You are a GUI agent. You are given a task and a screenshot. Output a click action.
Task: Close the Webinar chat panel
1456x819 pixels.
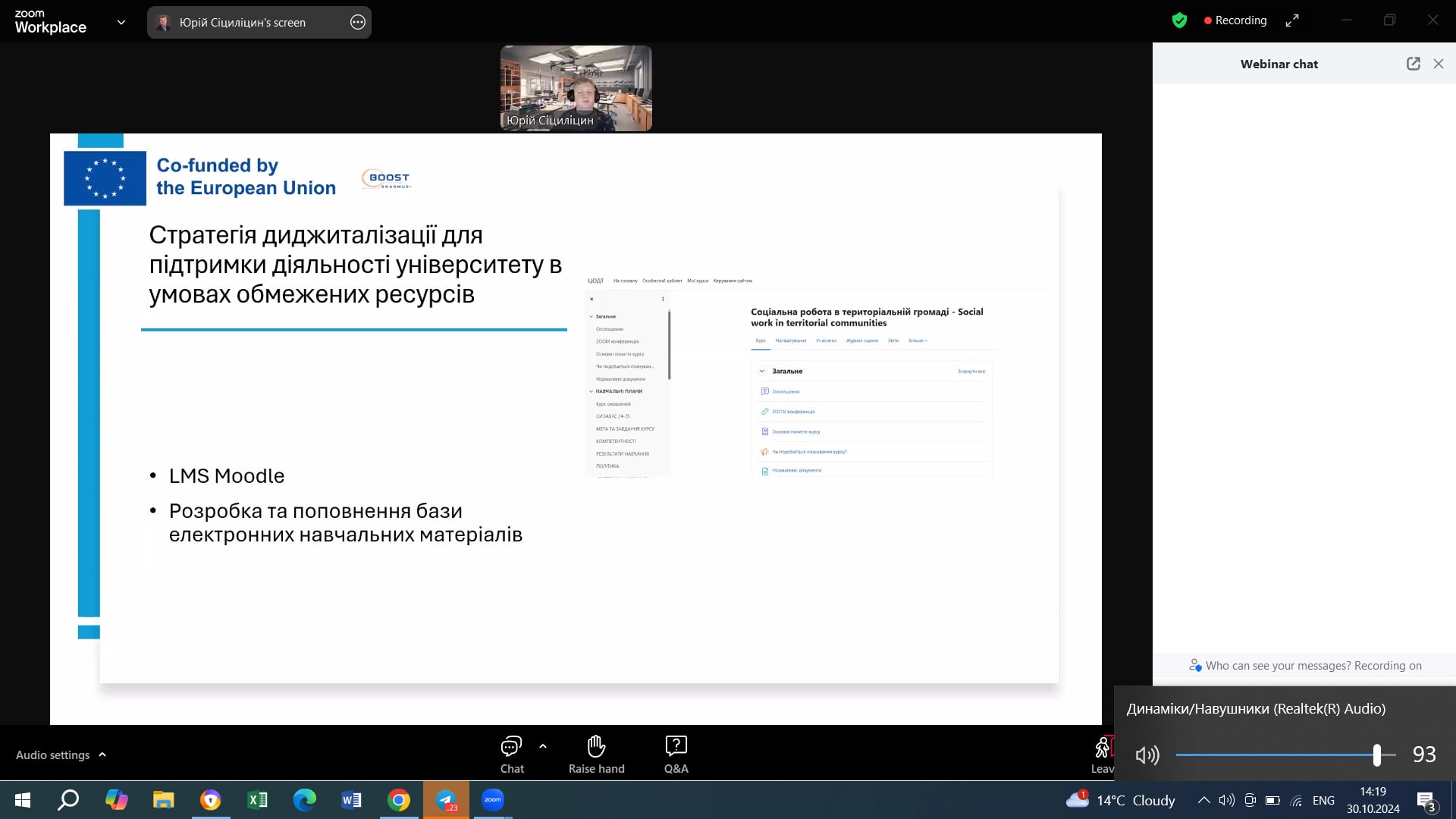click(x=1439, y=64)
